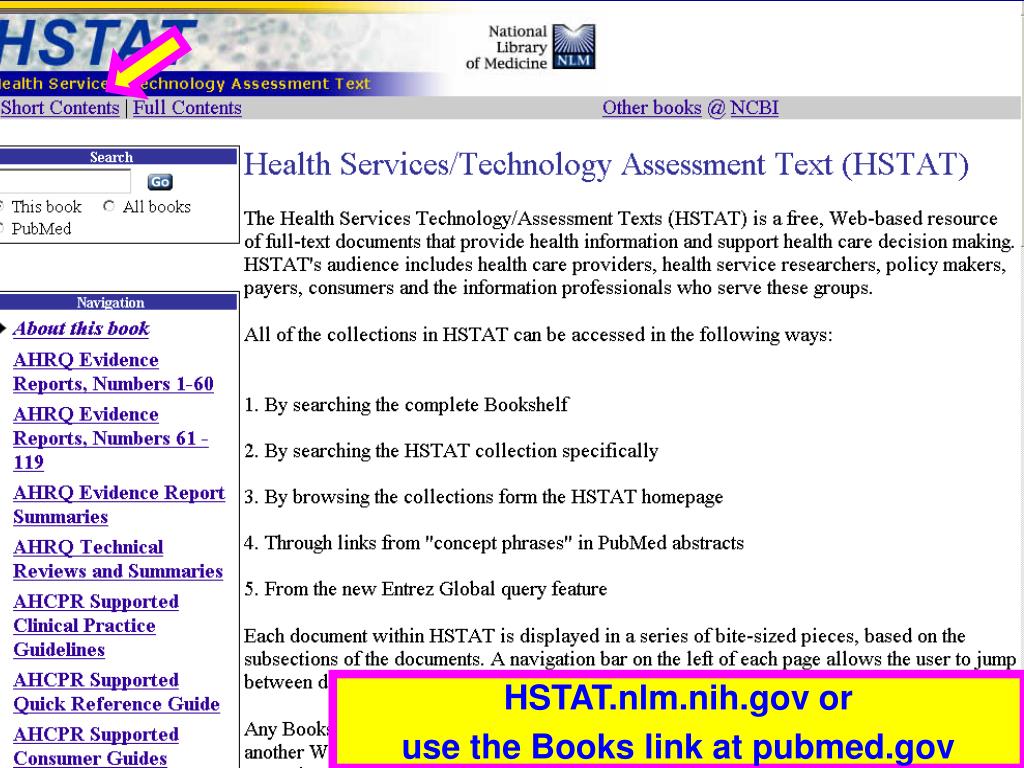Screen dimensions: 1024x768
Task: Click the National Library of Medicine NLM logo
Action: (x=530, y=47)
